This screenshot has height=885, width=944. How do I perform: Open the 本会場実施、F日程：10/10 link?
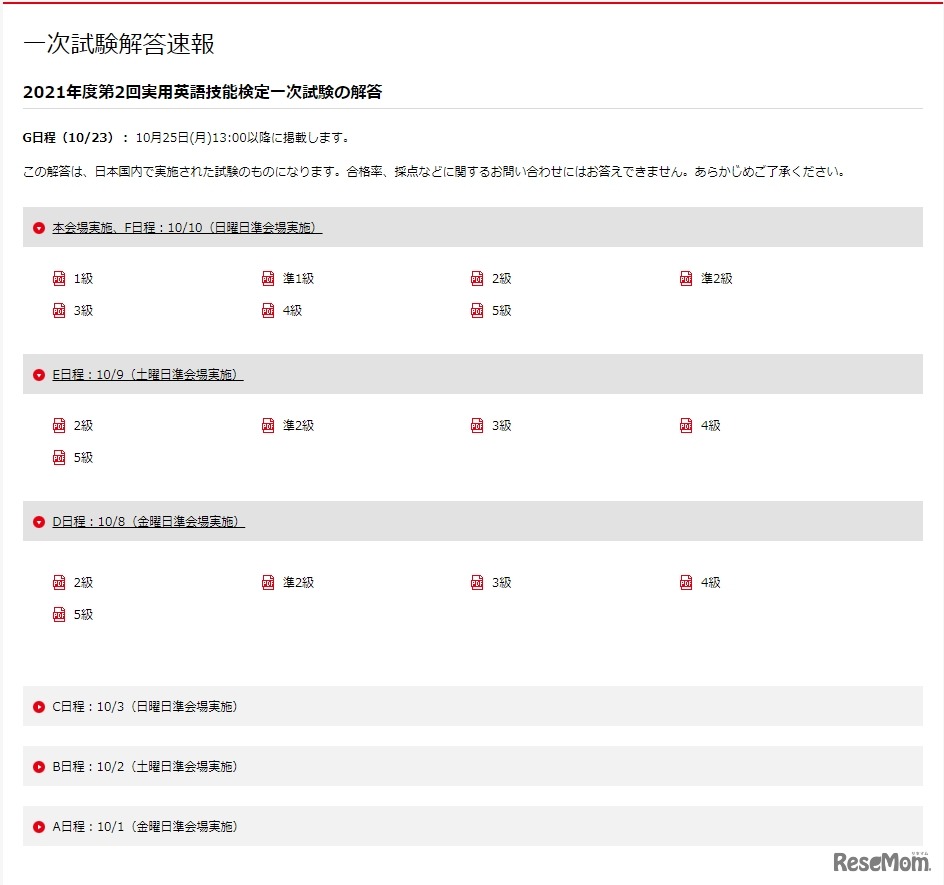[x=185, y=227]
